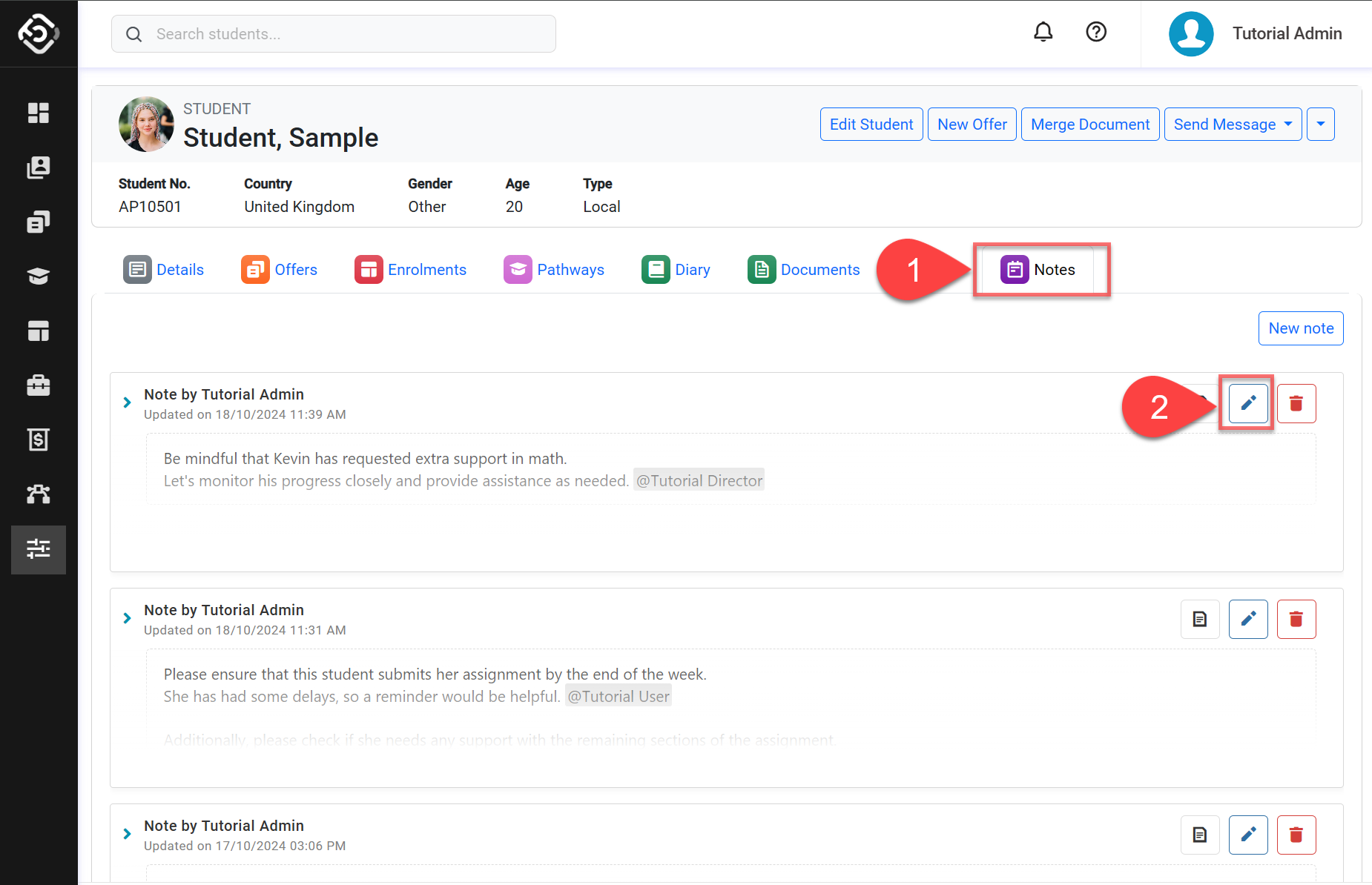Edit the note updated 11:39 AM

click(1248, 403)
